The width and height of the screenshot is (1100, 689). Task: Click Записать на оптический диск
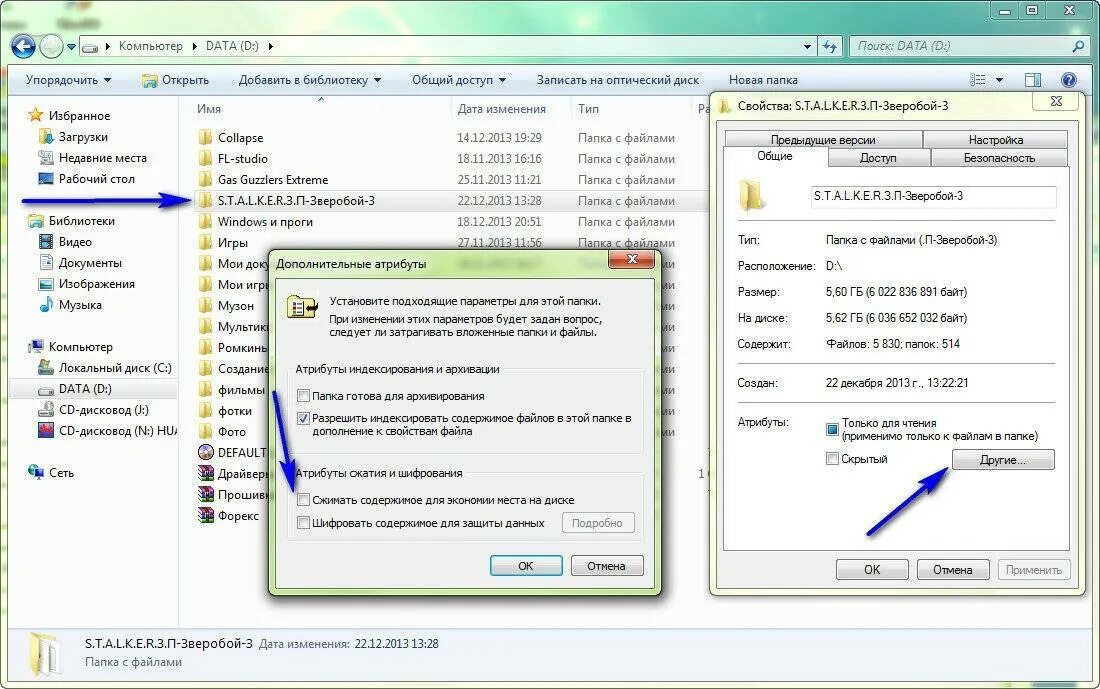point(617,80)
